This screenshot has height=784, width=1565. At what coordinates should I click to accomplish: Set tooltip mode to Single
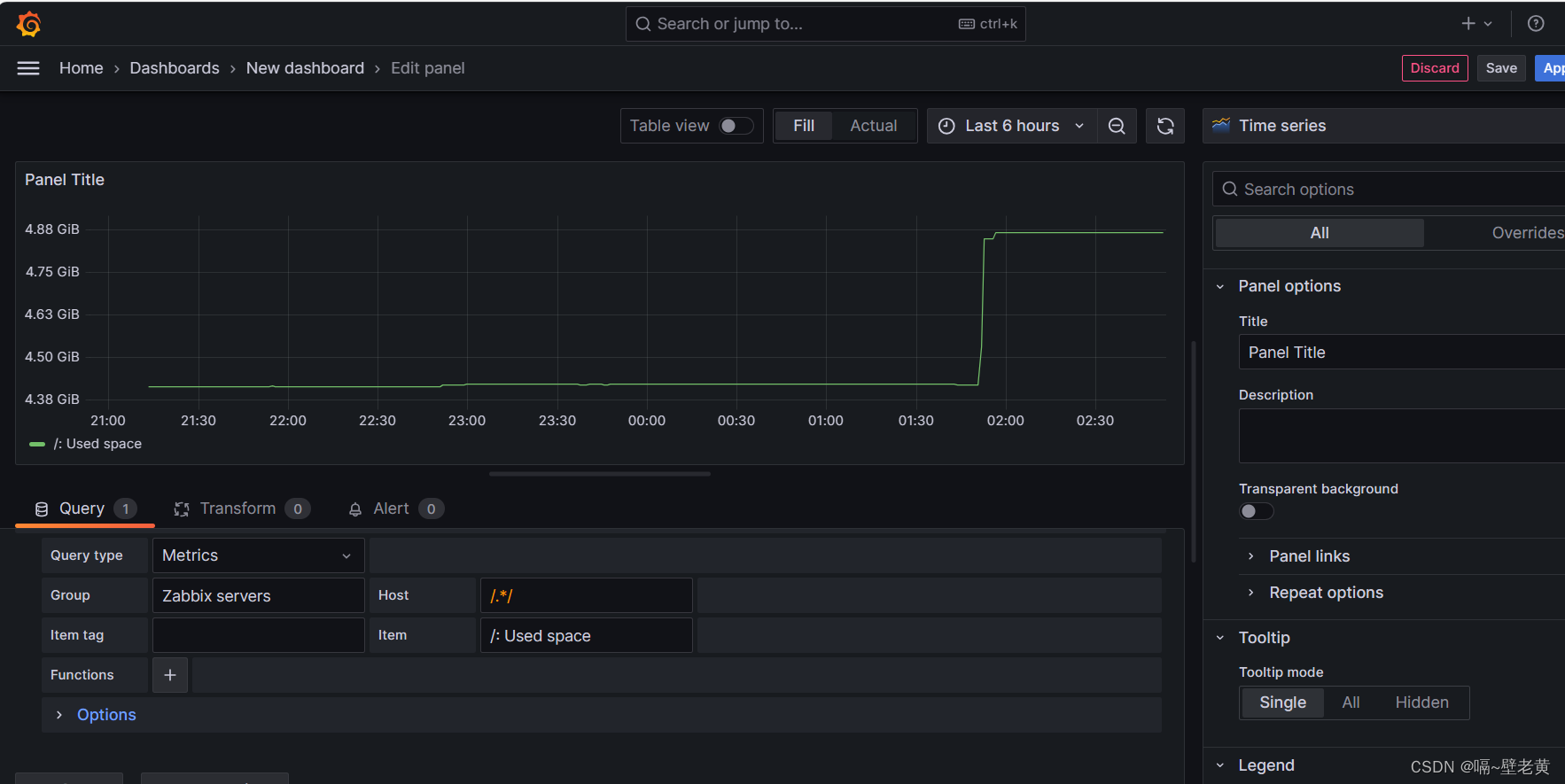click(x=1282, y=702)
